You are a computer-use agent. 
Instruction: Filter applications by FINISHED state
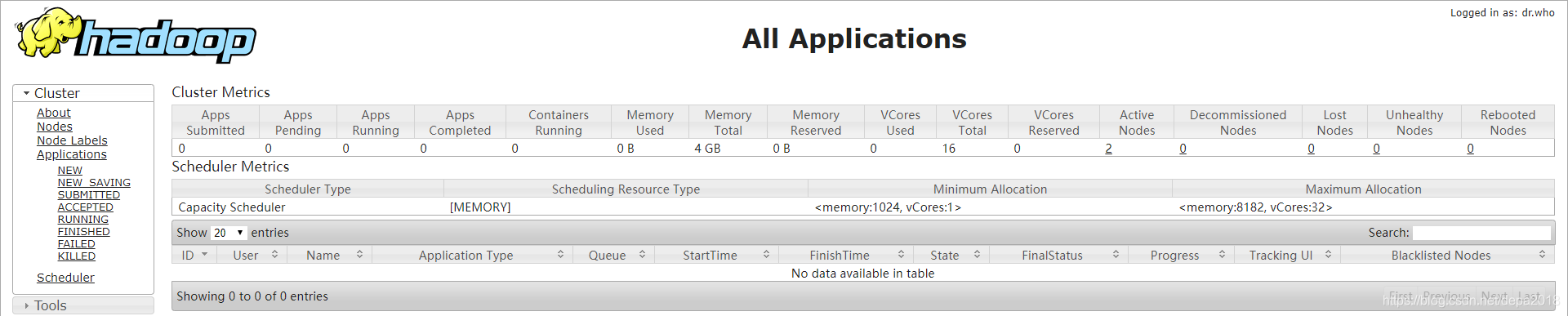click(x=84, y=232)
